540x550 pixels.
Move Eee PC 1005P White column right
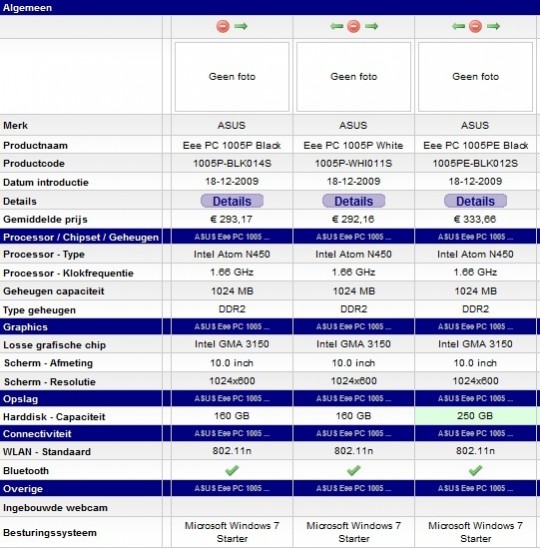coord(372,26)
